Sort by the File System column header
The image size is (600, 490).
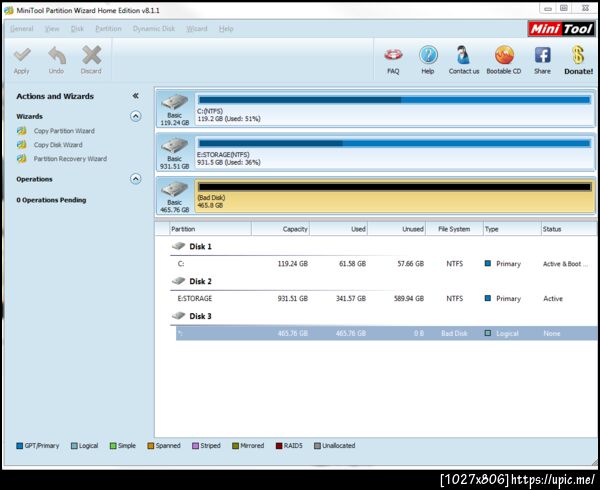coord(455,229)
